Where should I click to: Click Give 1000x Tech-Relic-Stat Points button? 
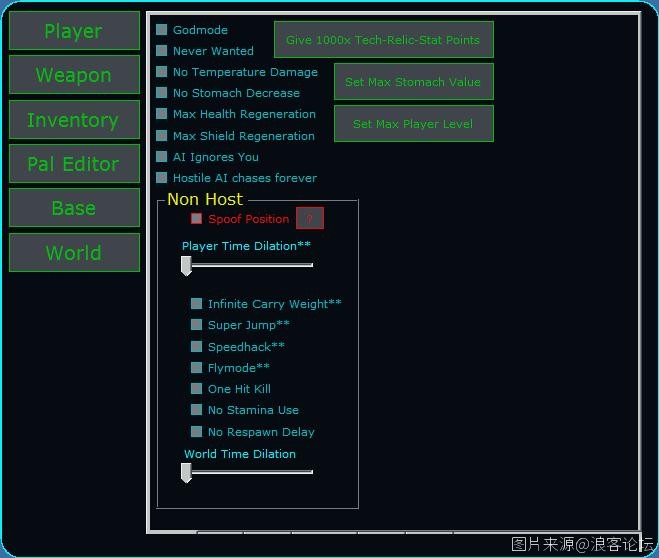(x=383, y=40)
